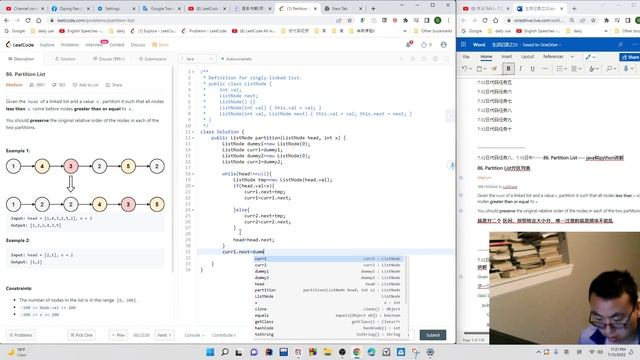Choose head in the autocomplete popup
Image resolution: width=640 pixels, height=360 pixels.
click(329, 284)
